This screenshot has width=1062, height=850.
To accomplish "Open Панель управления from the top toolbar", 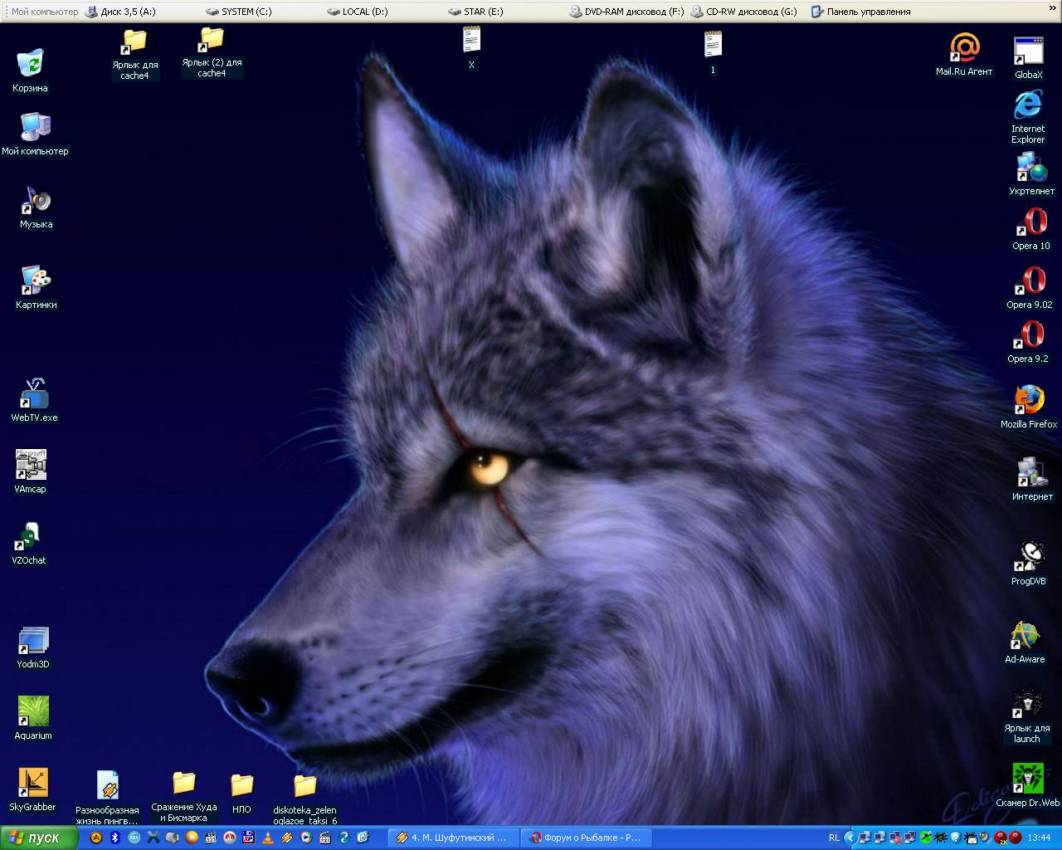I will pos(860,12).
